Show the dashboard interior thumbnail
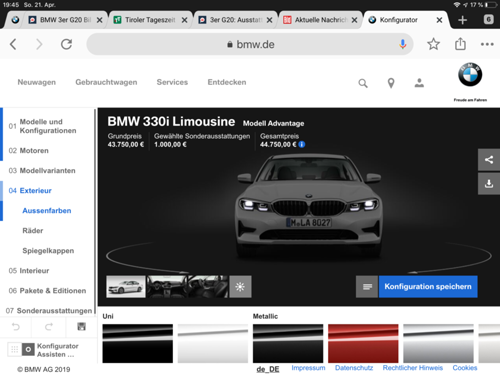Viewport: 500px width, 375px height. (x=167, y=286)
